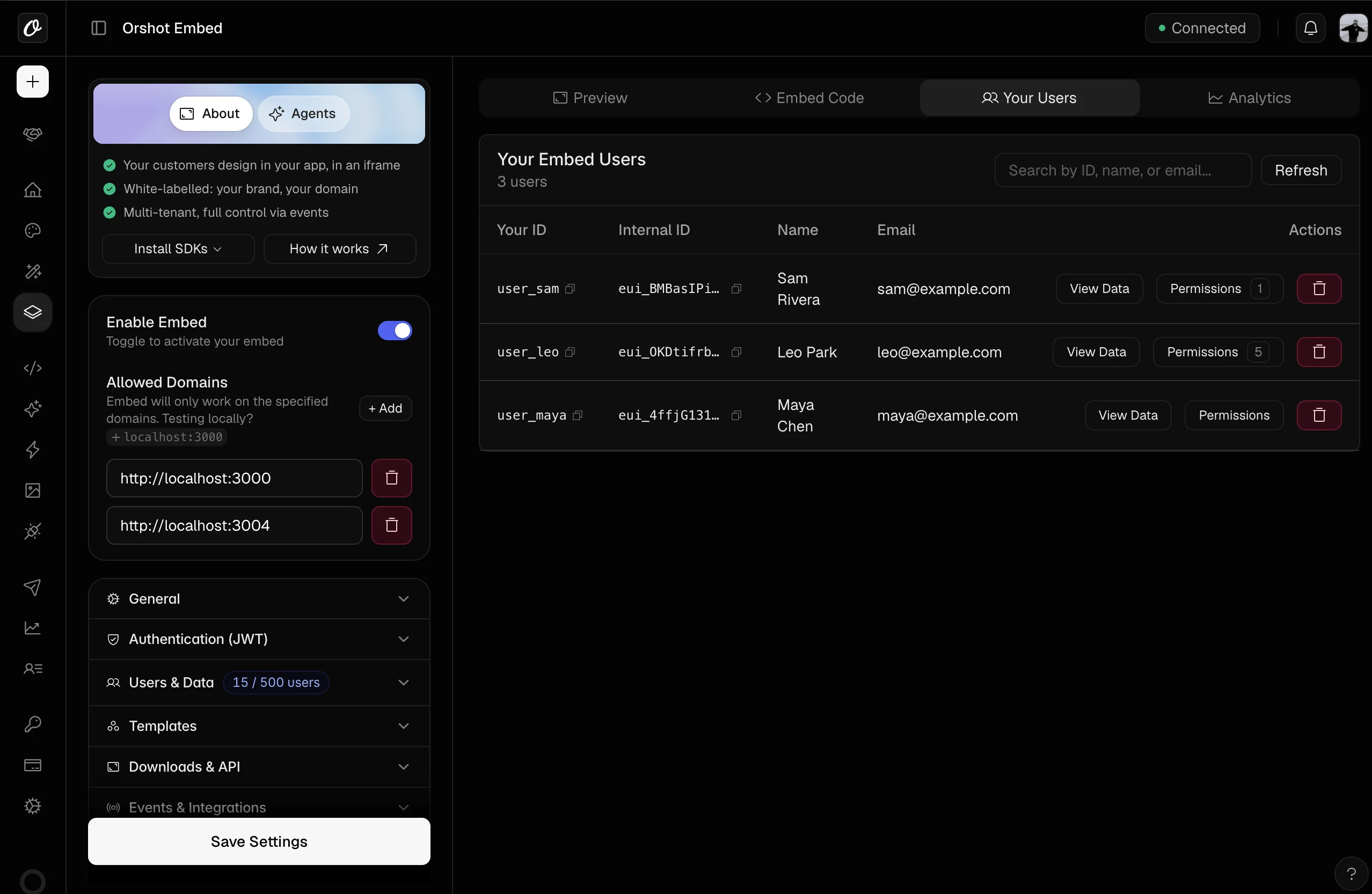Open the lightning bolt icon in sidebar
Screen dimensions: 1372x894
[33, 450]
